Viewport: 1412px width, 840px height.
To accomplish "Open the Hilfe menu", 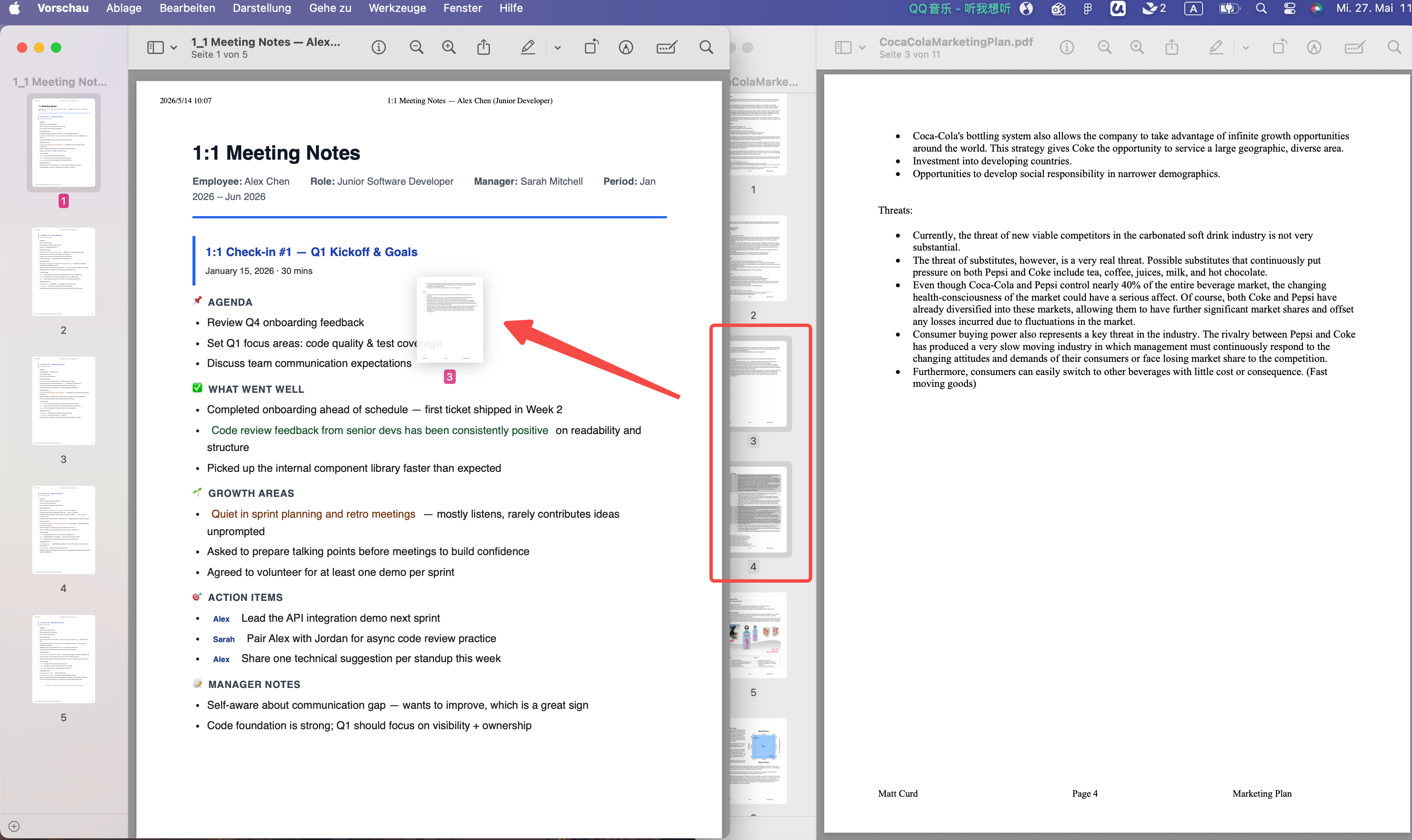I will [x=511, y=8].
